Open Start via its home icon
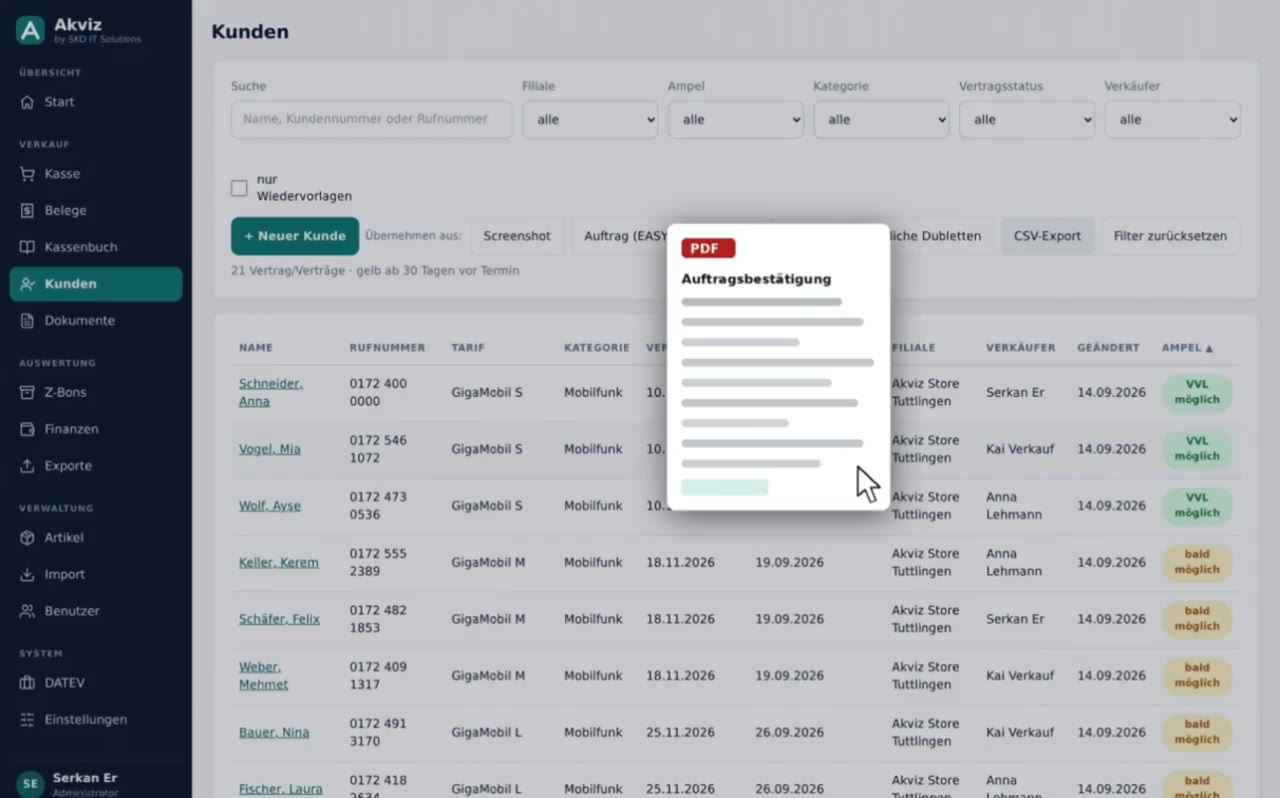Image resolution: width=1280 pixels, height=798 pixels. point(27,102)
